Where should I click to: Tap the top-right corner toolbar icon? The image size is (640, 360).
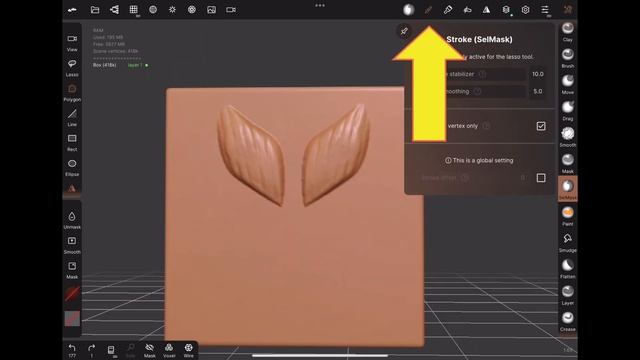568,10
